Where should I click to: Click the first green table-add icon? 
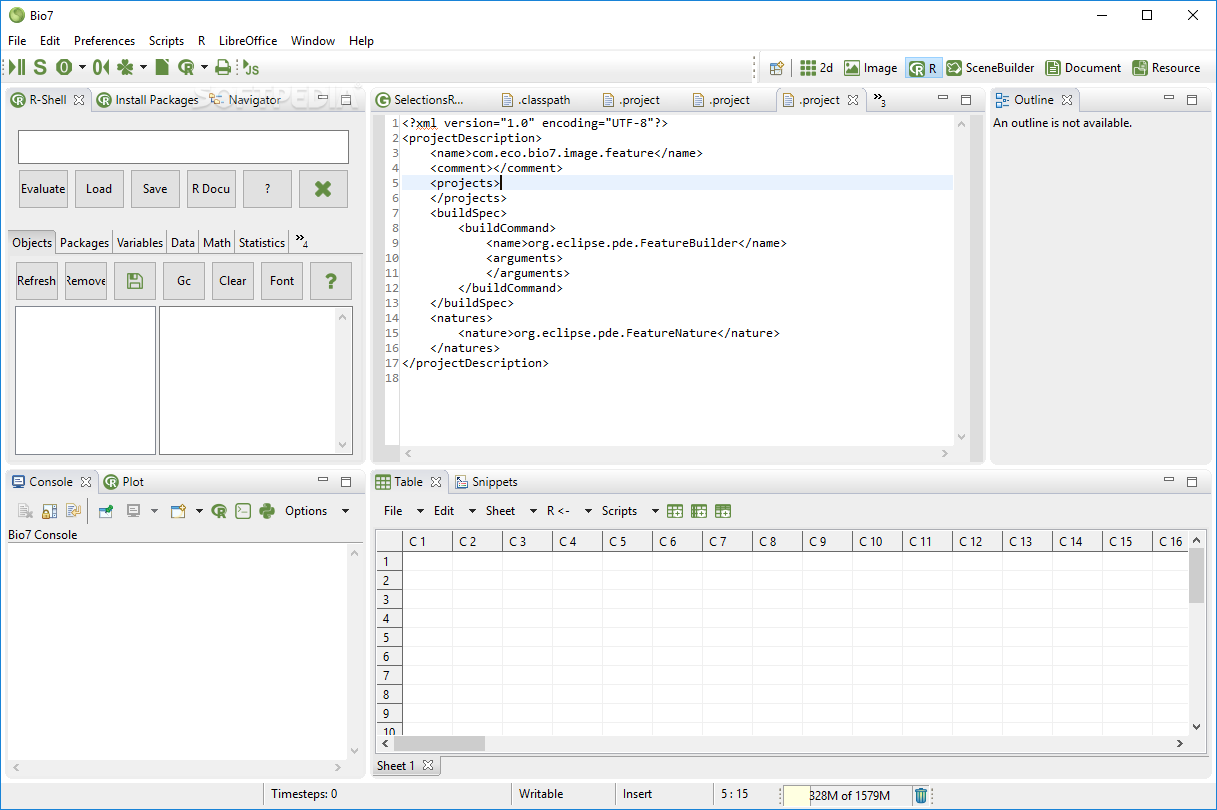675,511
